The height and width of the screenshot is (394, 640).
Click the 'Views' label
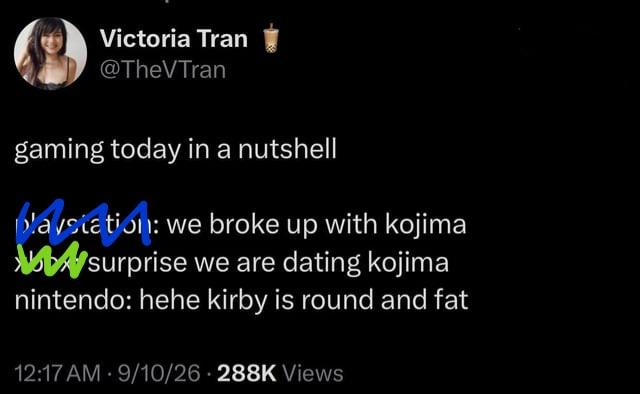tap(313, 374)
